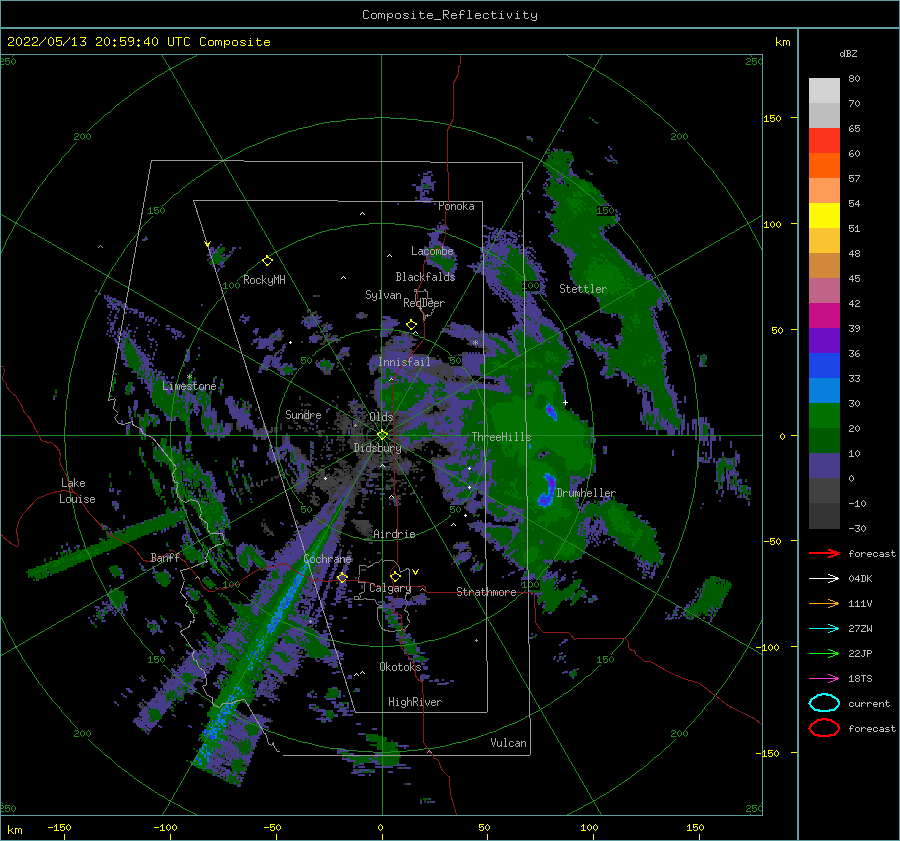Click the Stettler city label

583,289
